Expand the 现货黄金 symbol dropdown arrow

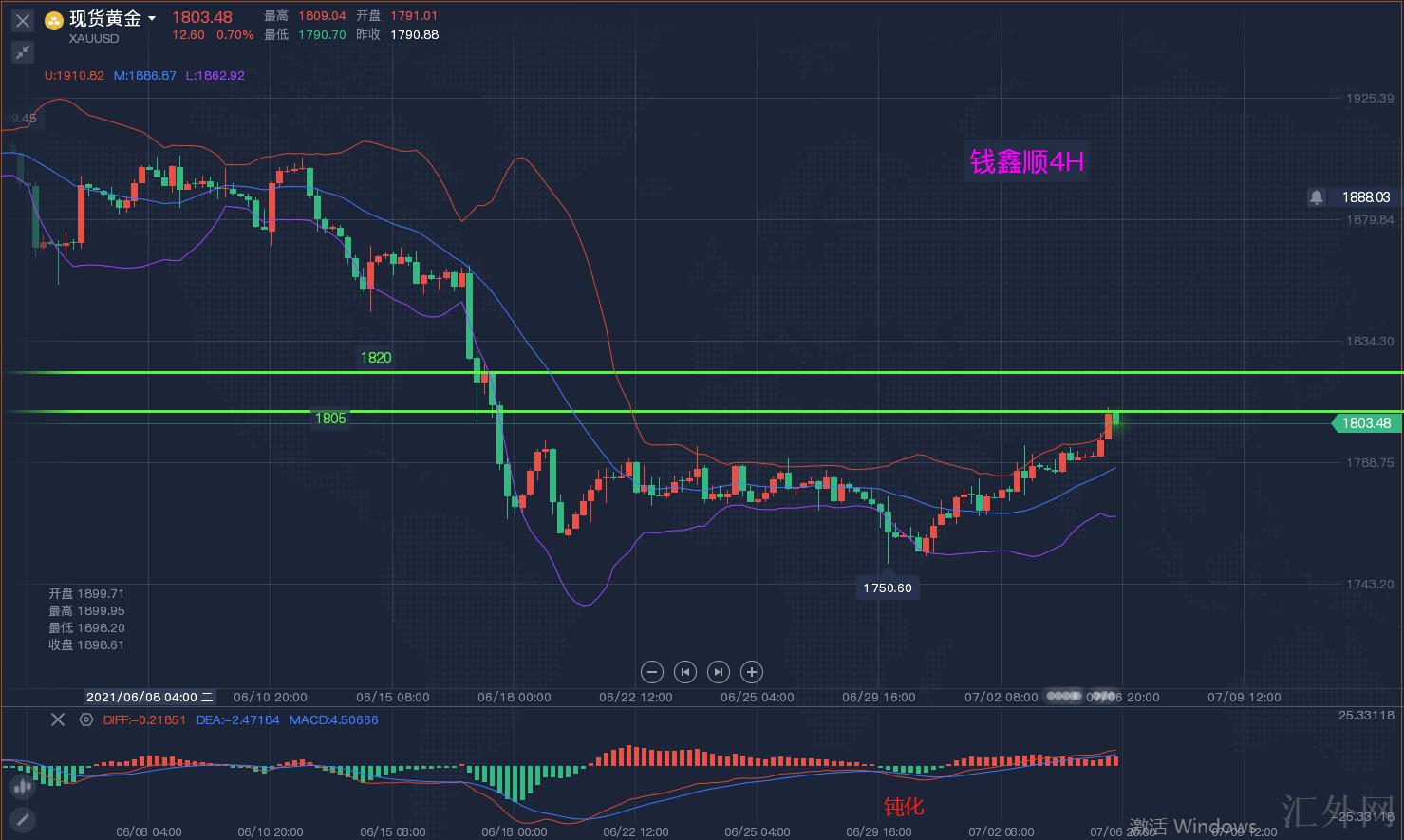pyautogui.click(x=152, y=19)
